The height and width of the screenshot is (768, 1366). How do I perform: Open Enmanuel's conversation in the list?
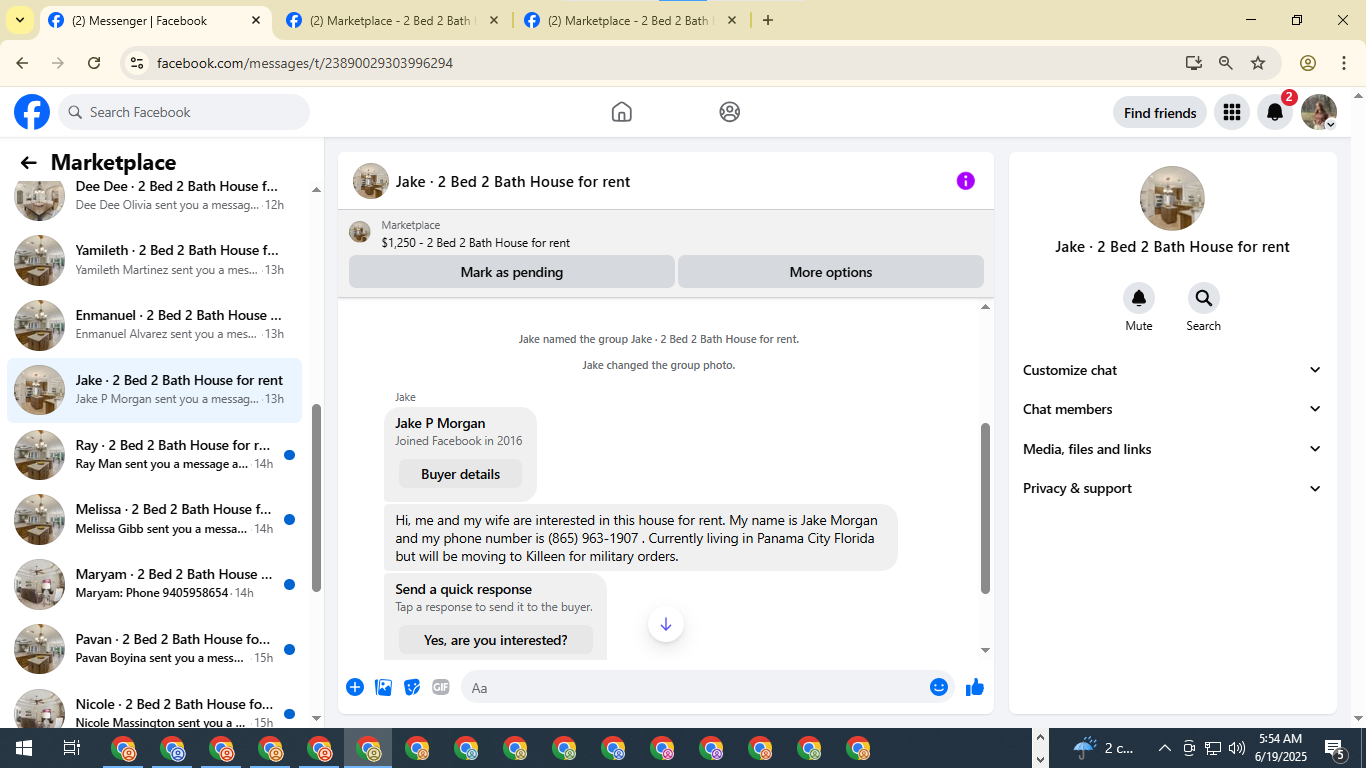pos(154,325)
